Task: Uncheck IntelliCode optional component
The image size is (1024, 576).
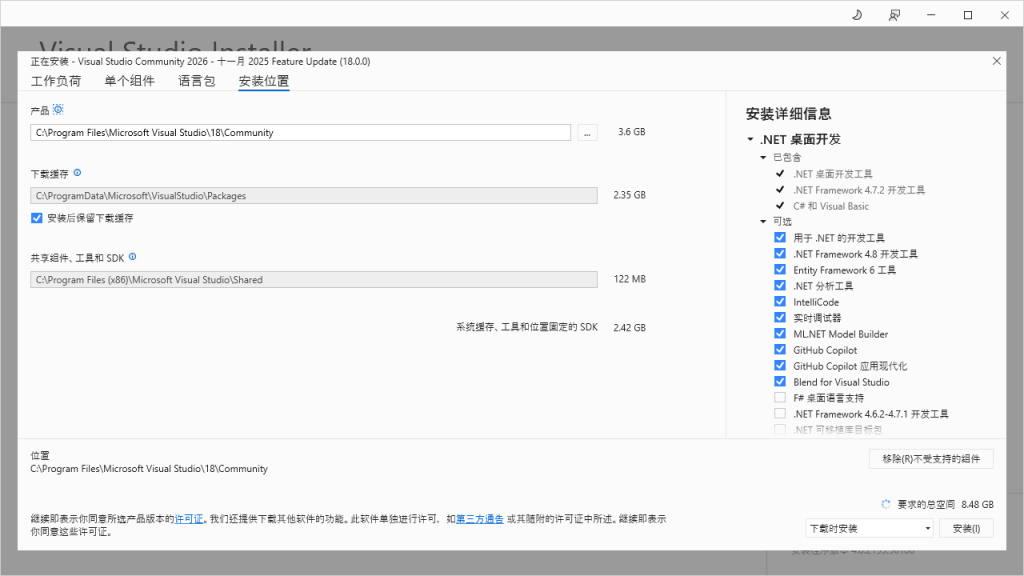Action: click(780, 302)
